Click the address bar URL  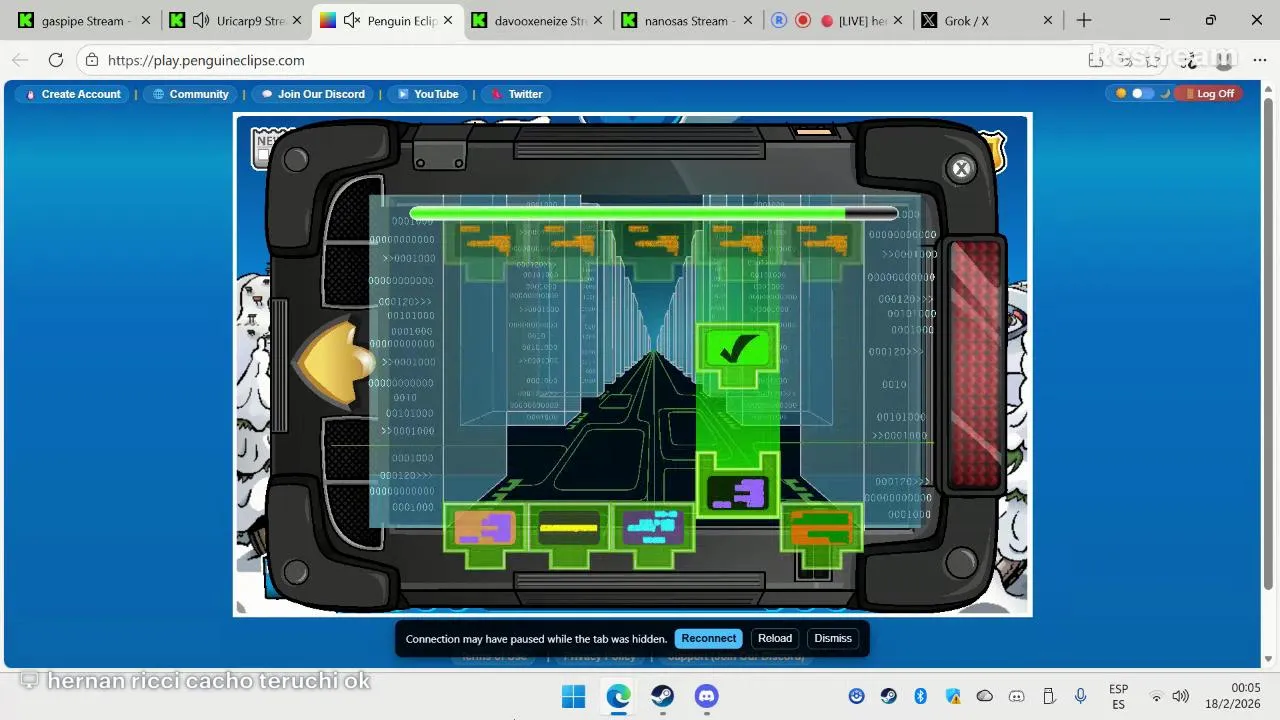click(206, 60)
